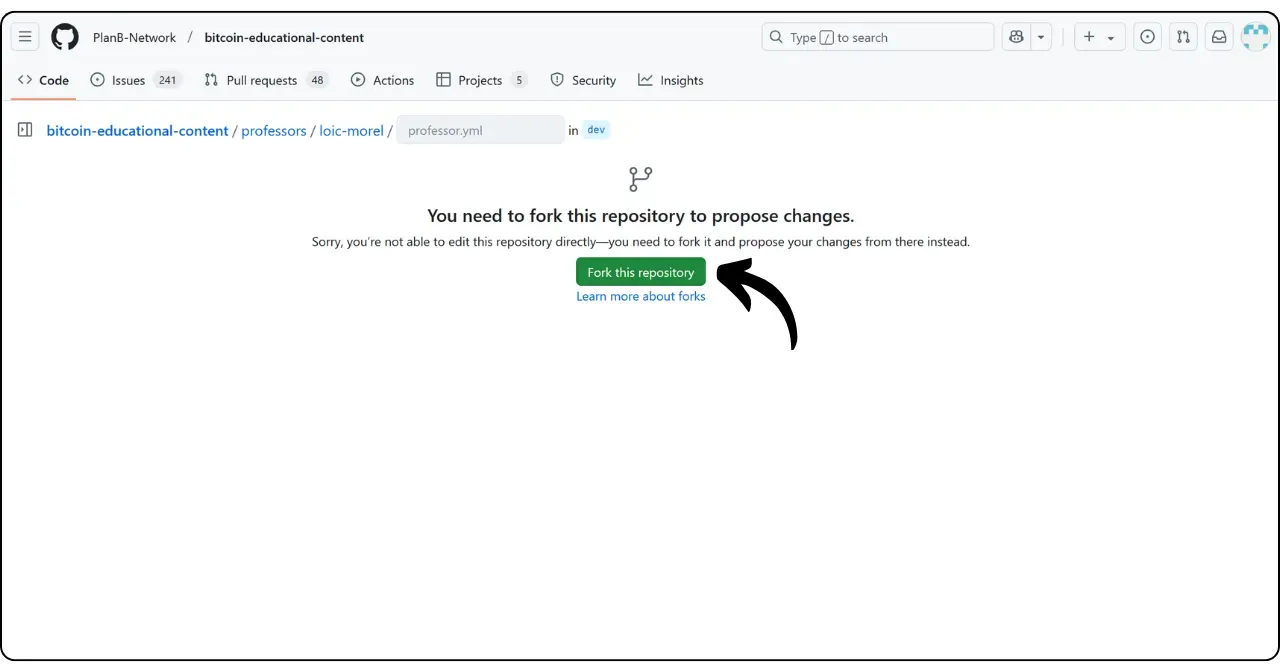Click the Fork this repository button
The image size is (1280, 672).
(x=641, y=272)
